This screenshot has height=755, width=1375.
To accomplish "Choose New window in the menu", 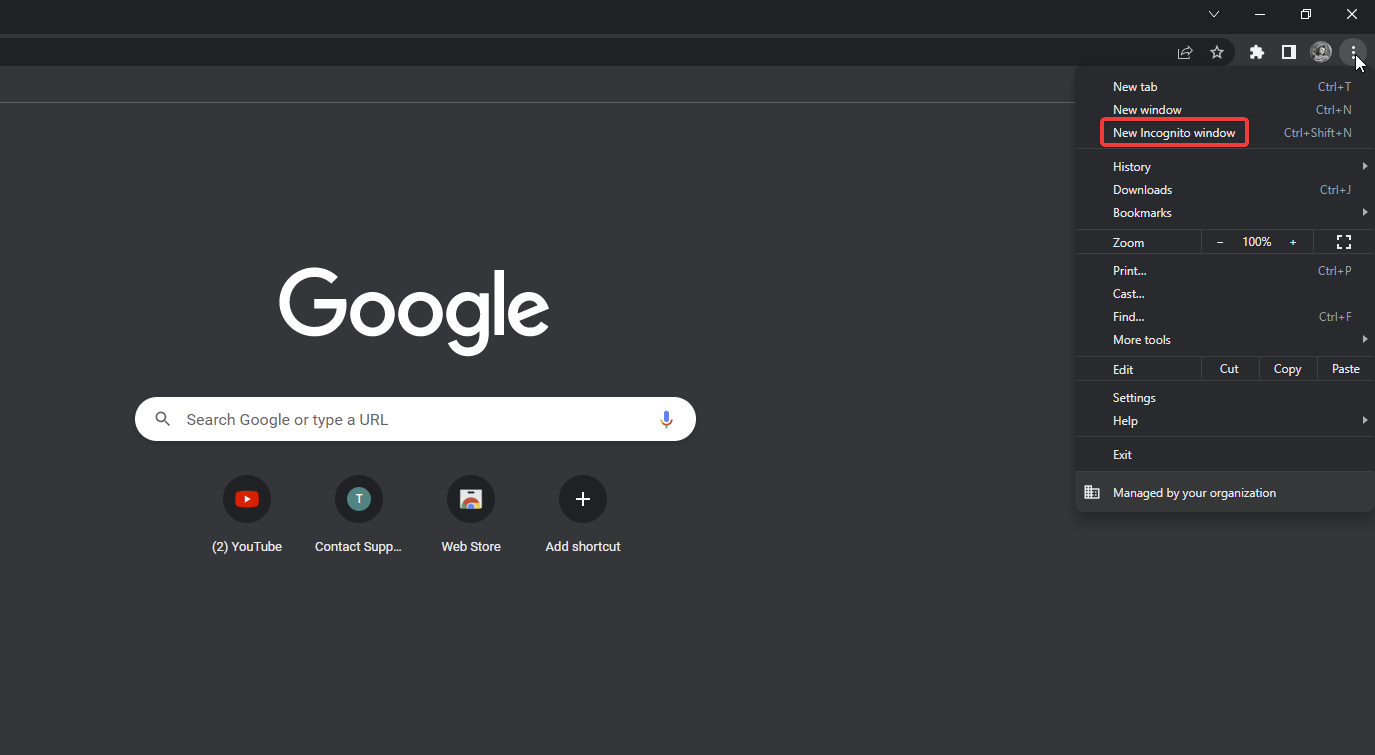I will point(1225,110).
